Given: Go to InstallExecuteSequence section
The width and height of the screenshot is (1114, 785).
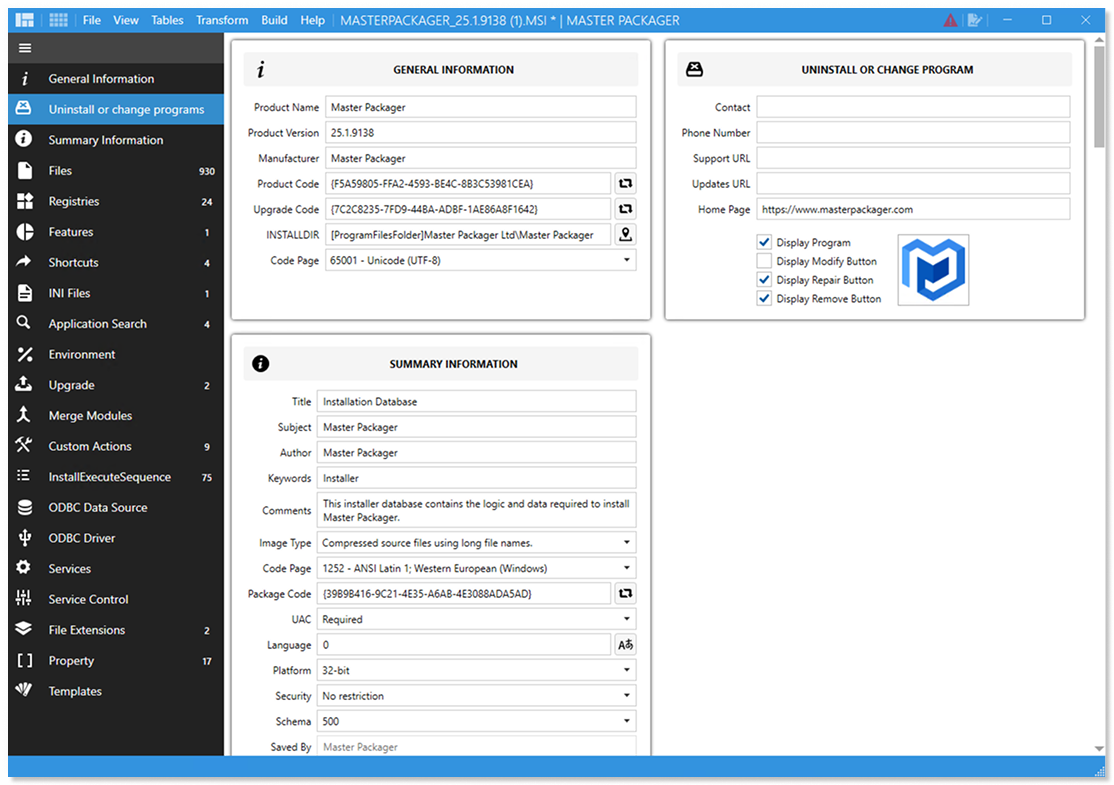Looking at the screenshot, I should (x=109, y=478).
